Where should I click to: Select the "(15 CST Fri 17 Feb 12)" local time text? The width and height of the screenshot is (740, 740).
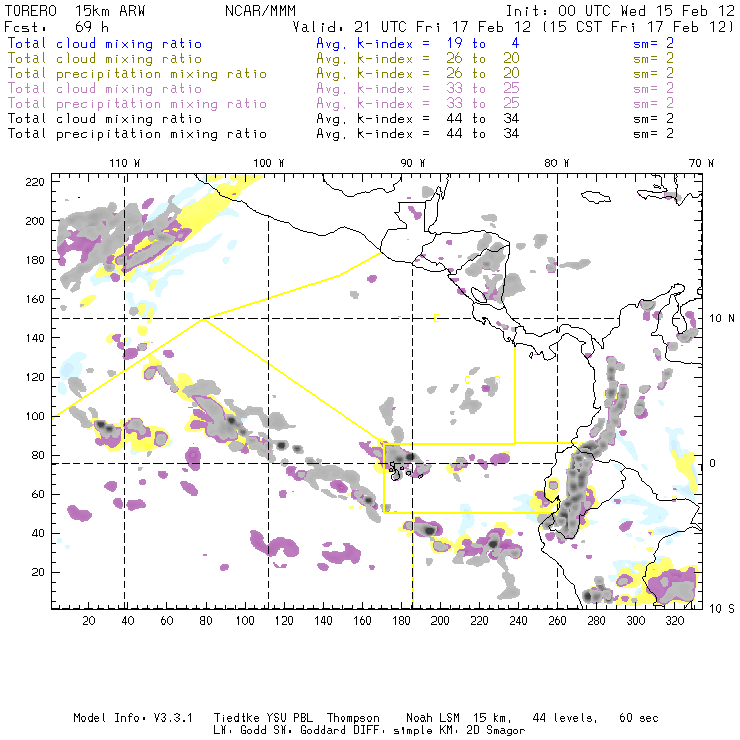point(638,27)
